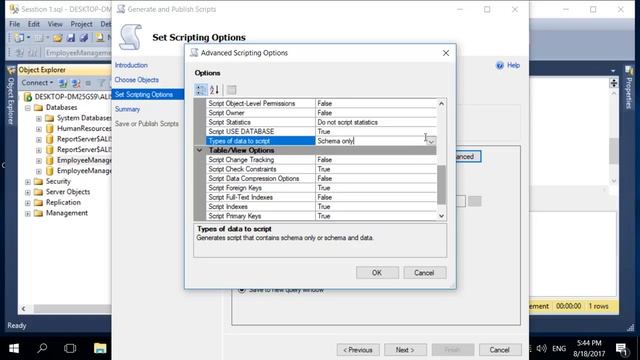Open the Project menu in SSMS

click(x=81, y=24)
